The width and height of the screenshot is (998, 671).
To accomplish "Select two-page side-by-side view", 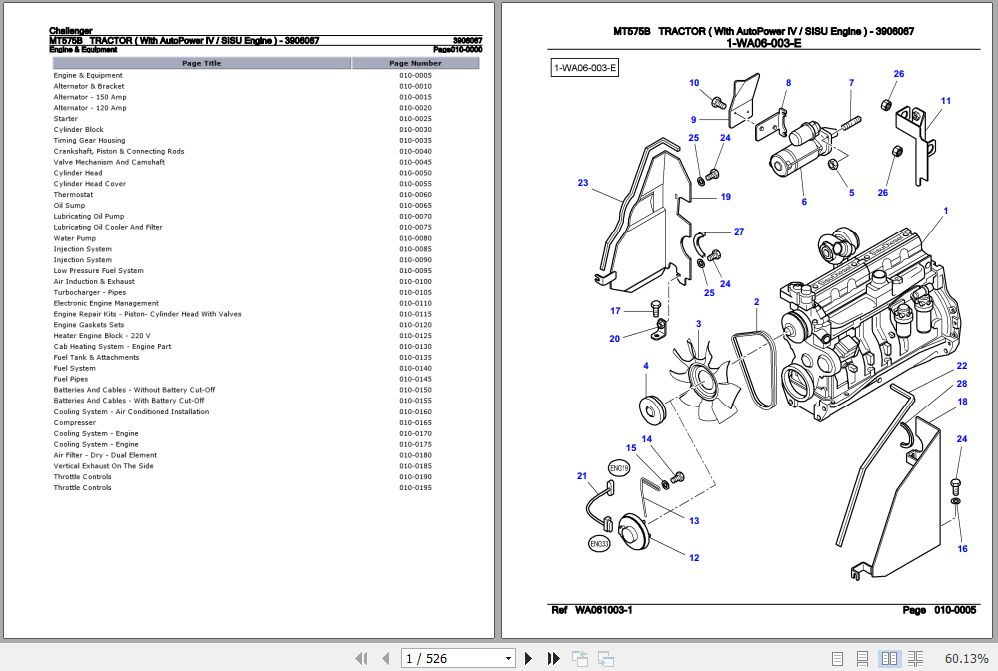I will [889, 658].
